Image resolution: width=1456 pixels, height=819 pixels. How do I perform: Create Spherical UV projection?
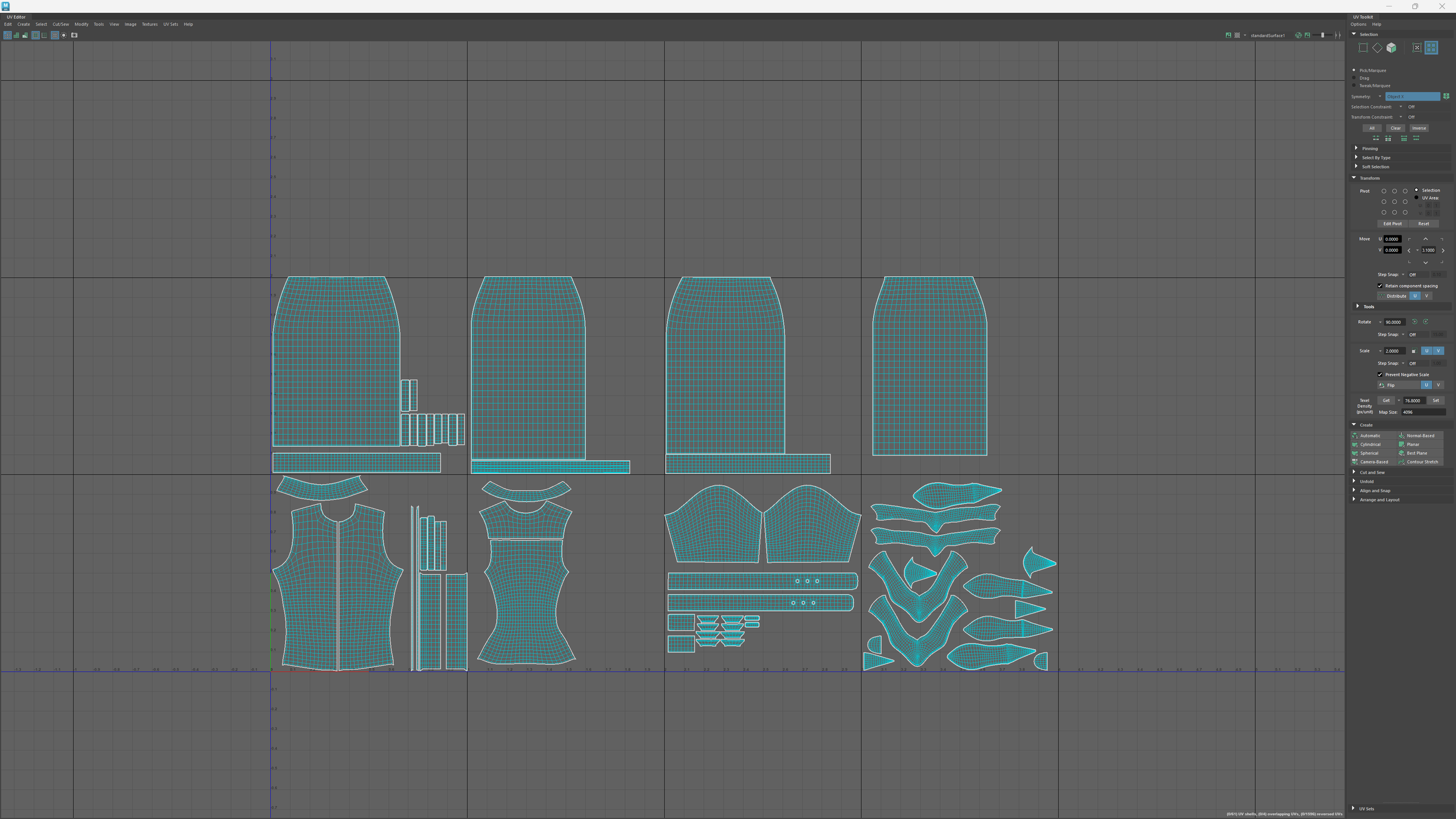[x=1373, y=453]
